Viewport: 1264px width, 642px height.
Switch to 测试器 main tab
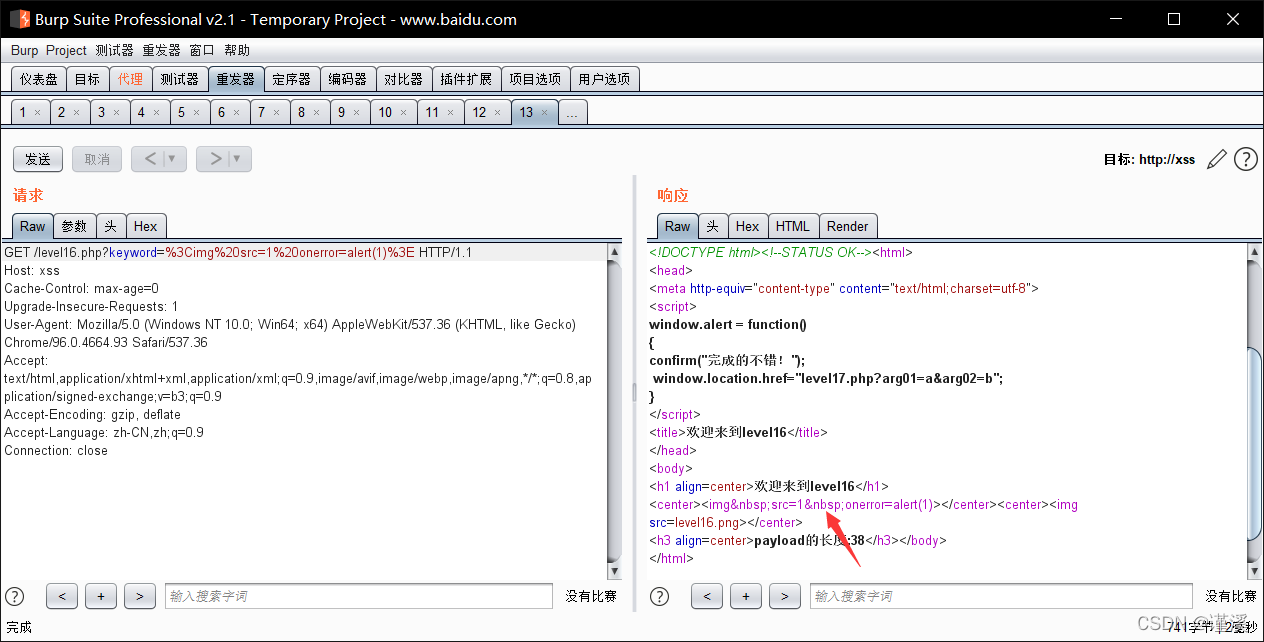[x=180, y=79]
